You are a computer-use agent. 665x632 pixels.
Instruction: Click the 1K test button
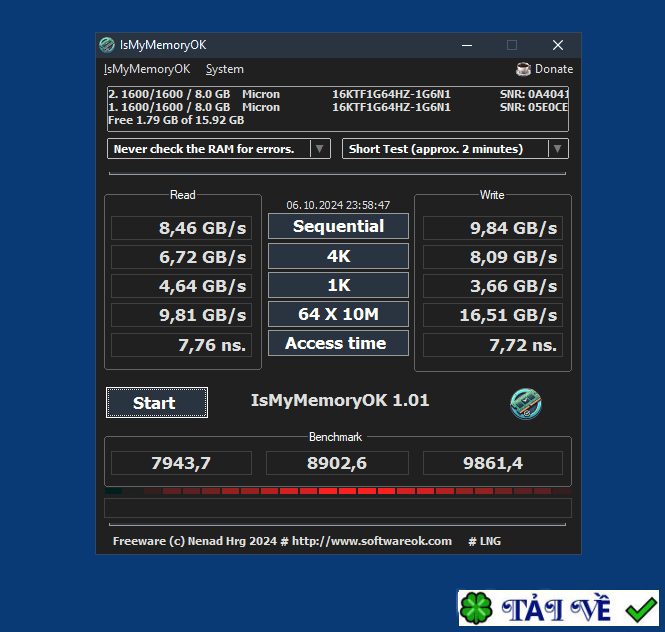[x=338, y=285]
